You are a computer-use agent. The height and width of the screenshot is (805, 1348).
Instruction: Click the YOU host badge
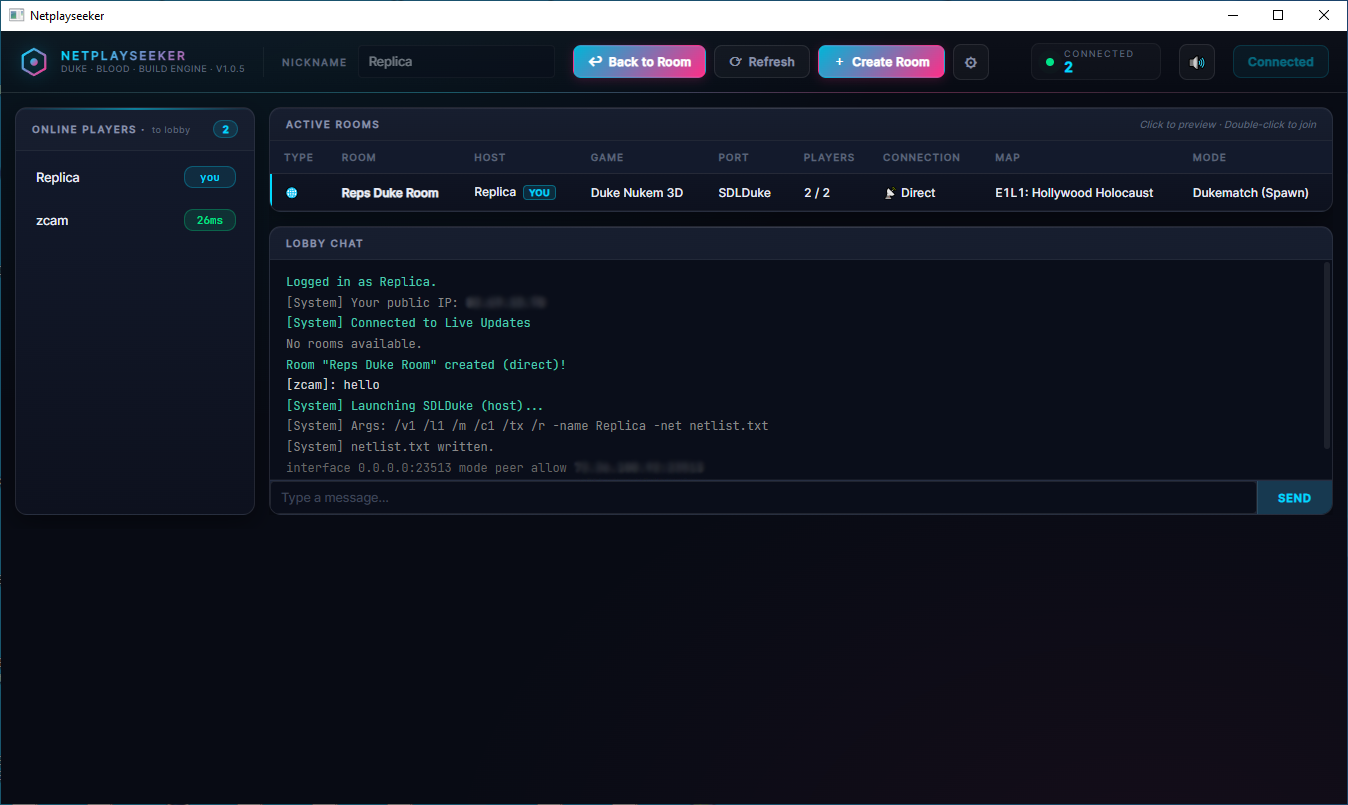coord(539,193)
